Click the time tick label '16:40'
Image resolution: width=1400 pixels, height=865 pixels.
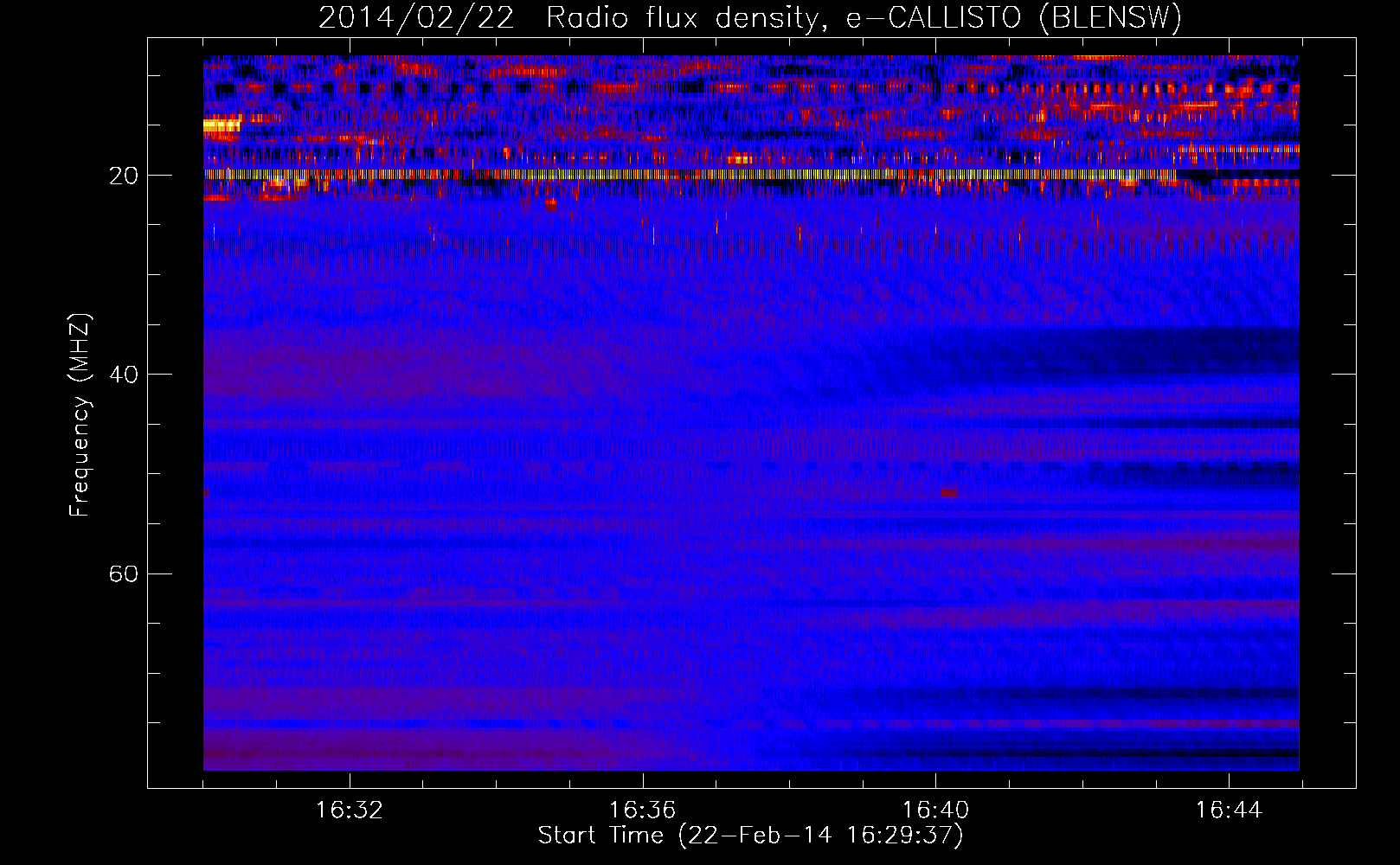(935, 811)
